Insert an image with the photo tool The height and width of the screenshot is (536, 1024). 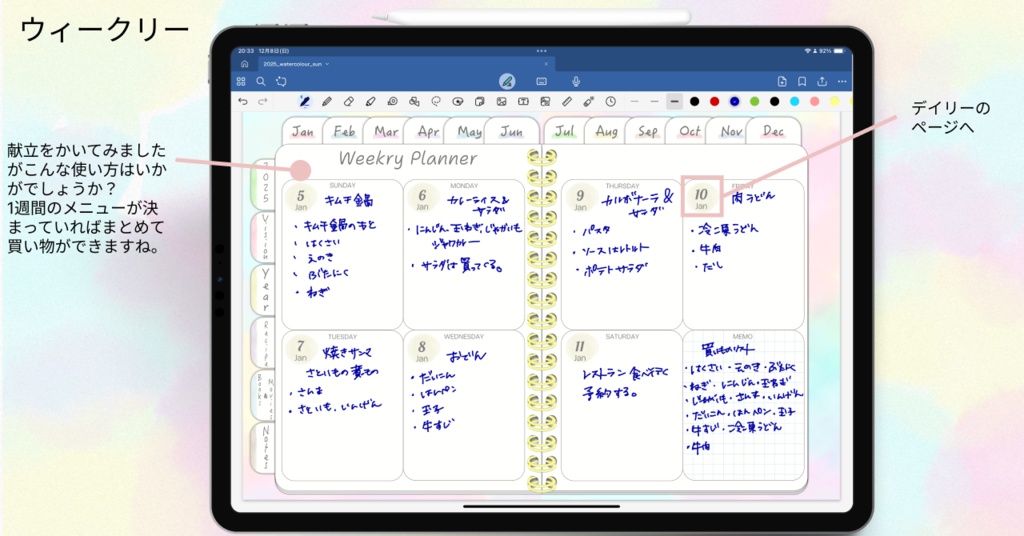(502, 102)
